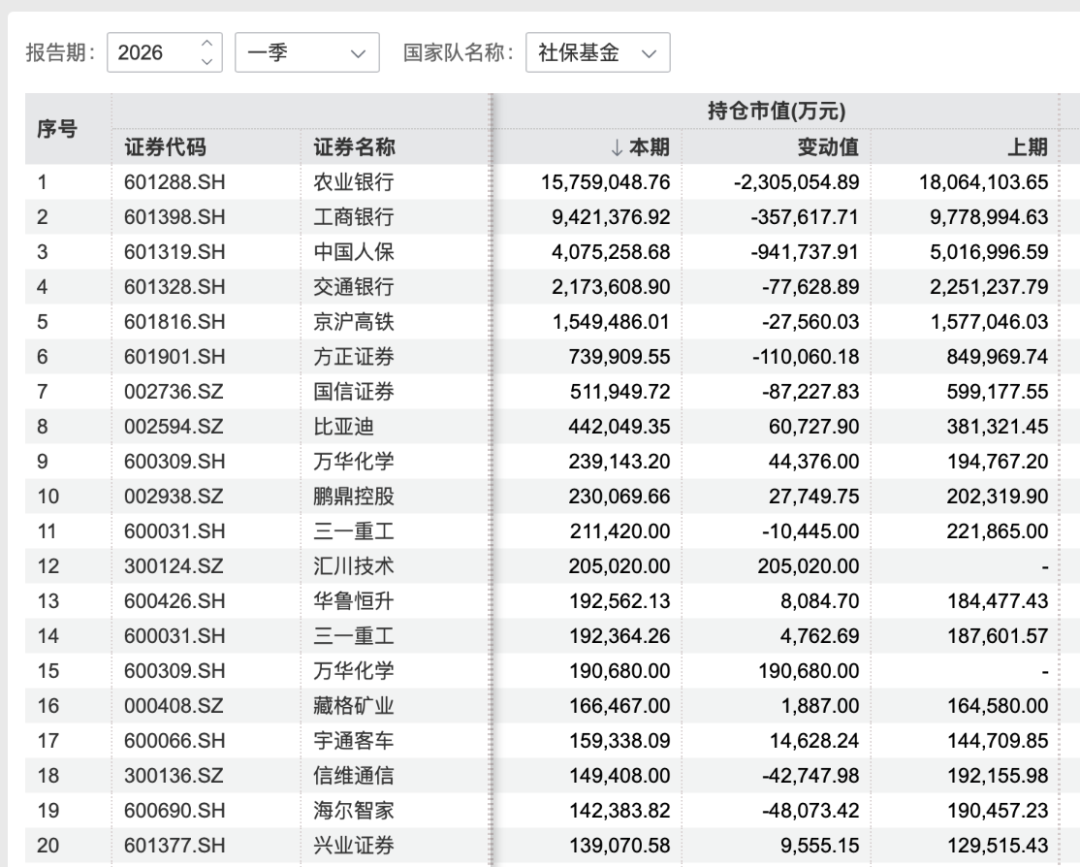Image resolution: width=1080 pixels, height=867 pixels.
Task: Click previous value 202,319.90
Action: tap(997, 497)
